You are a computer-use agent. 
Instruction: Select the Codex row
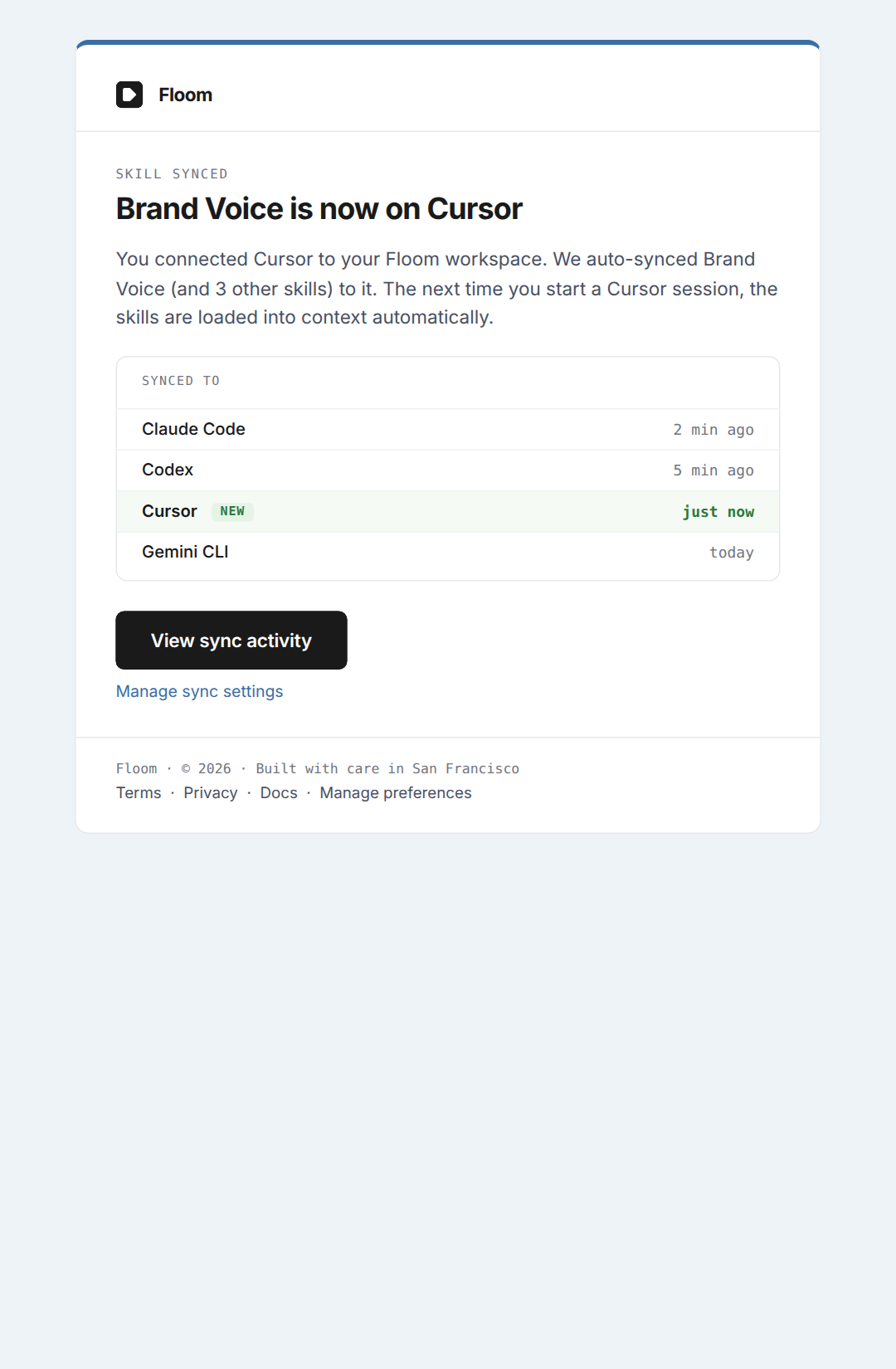(448, 470)
